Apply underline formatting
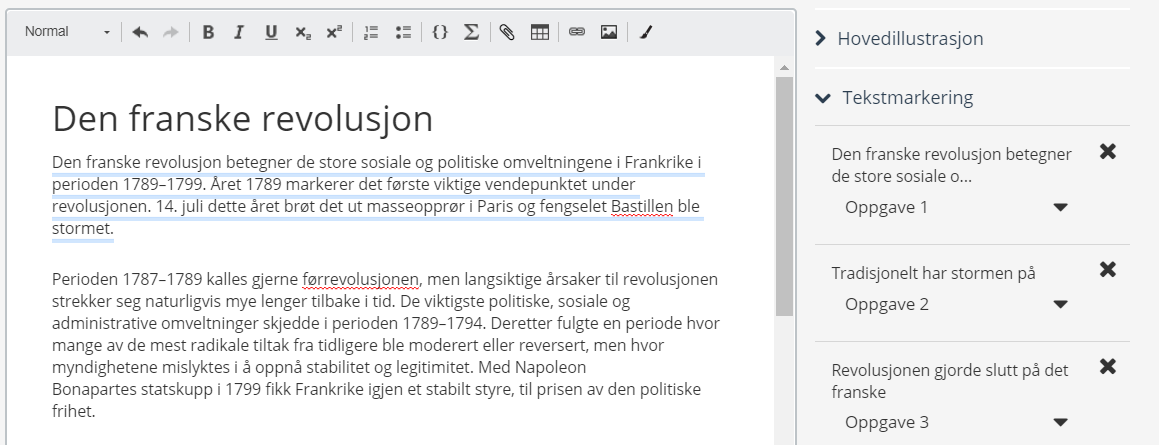This screenshot has width=1159, height=445. click(x=271, y=32)
